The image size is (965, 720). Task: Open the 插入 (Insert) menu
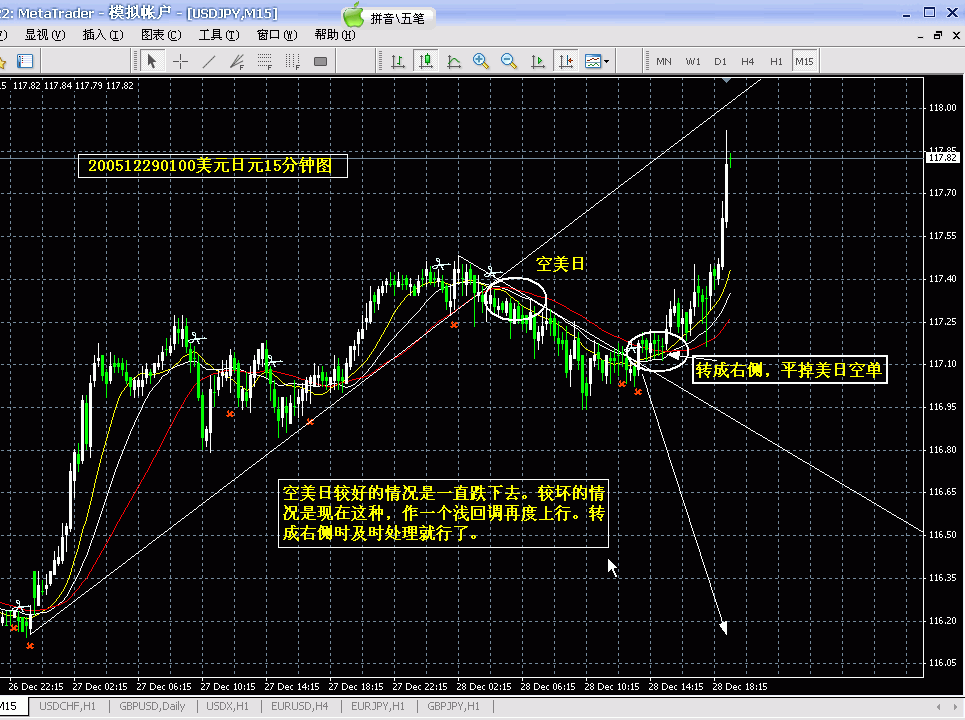103,34
